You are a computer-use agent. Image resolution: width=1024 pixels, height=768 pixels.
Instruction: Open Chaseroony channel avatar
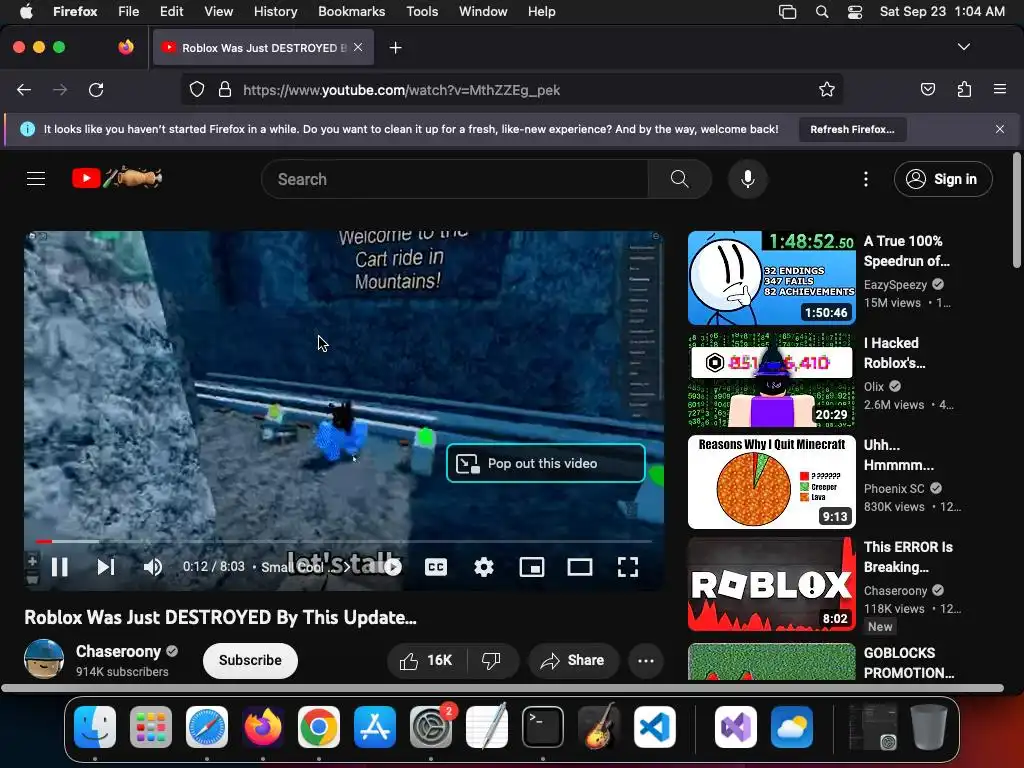pyautogui.click(x=44, y=659)
